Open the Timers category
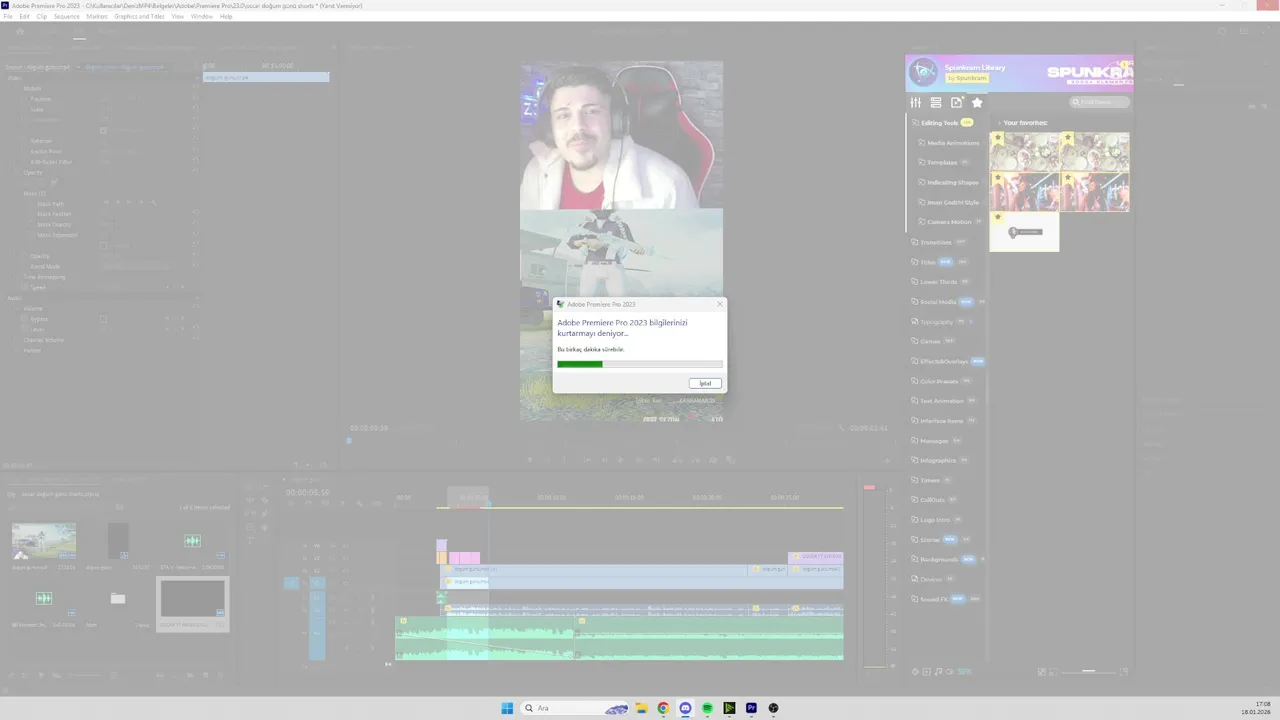Screen dimensions: 1280x720 (930, 480)
